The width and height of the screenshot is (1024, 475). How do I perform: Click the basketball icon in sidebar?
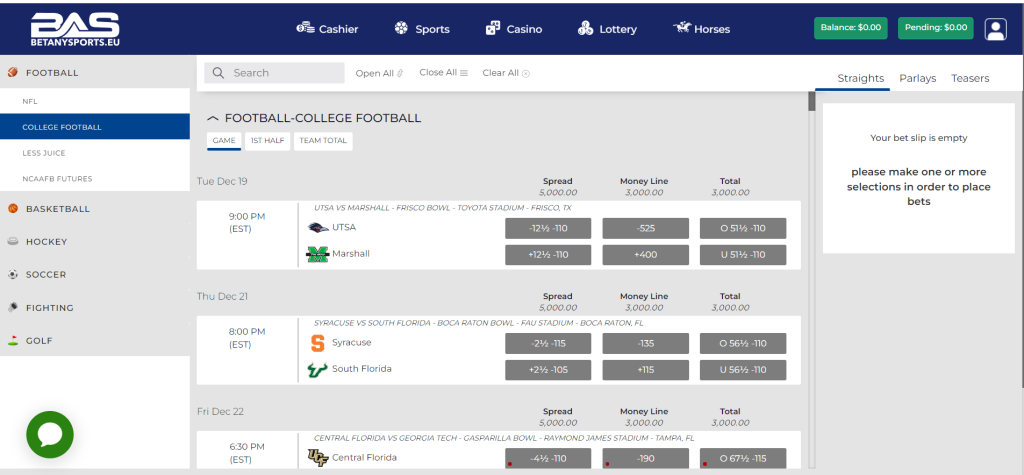tap(12, 209)
